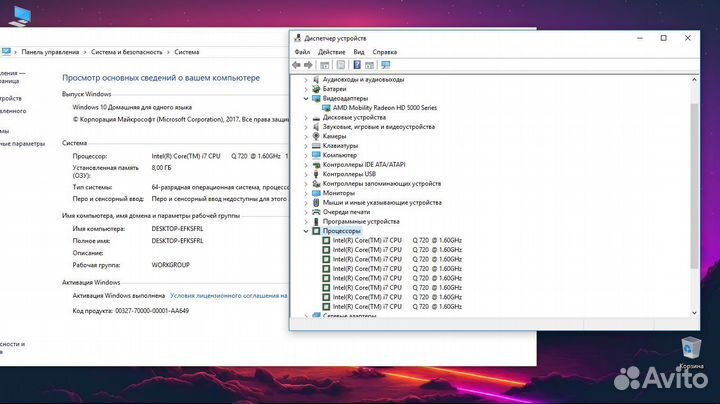Click the scrollbar up arrow in Device Manager
Image resolution: width=720 pixels, height=404 pixels.
click(694, 80)
